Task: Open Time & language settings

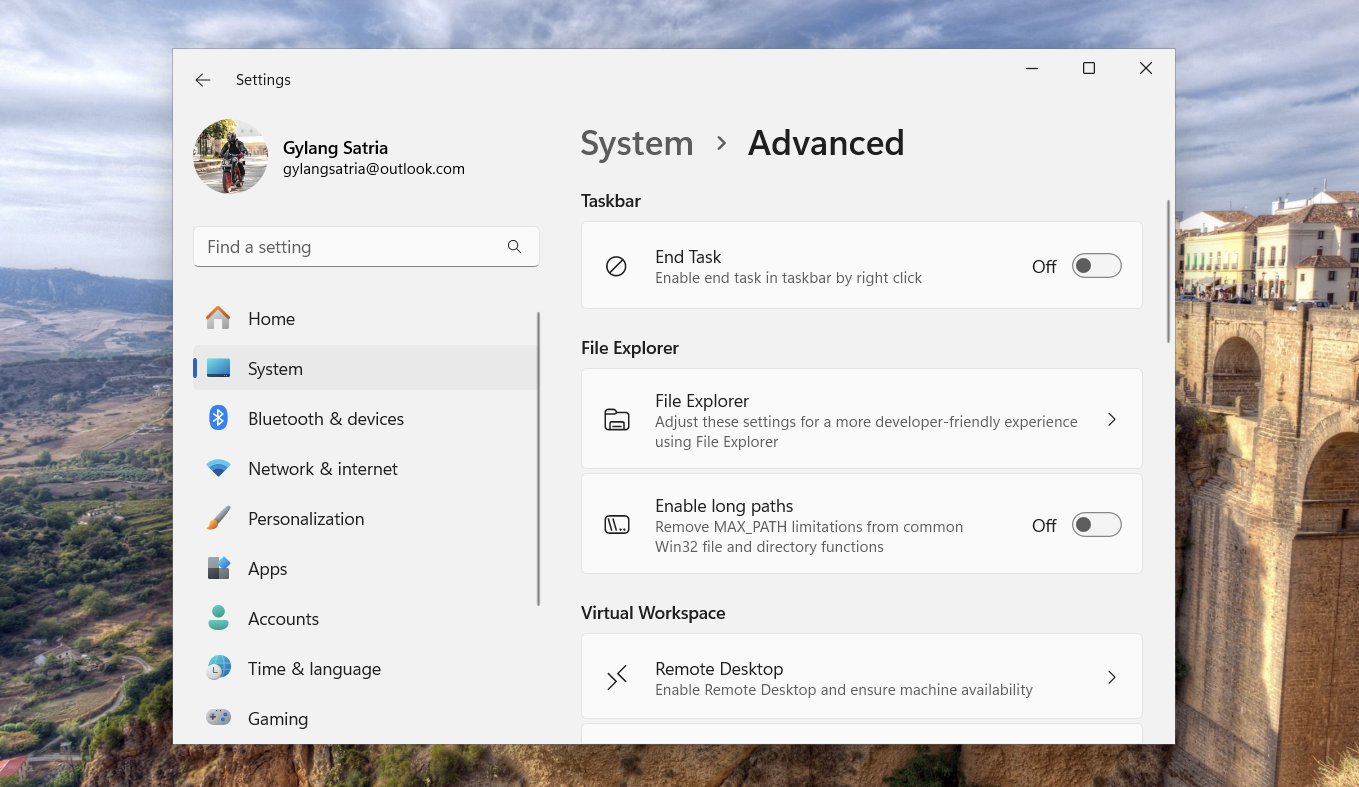Action: click(x=365, y=669)
